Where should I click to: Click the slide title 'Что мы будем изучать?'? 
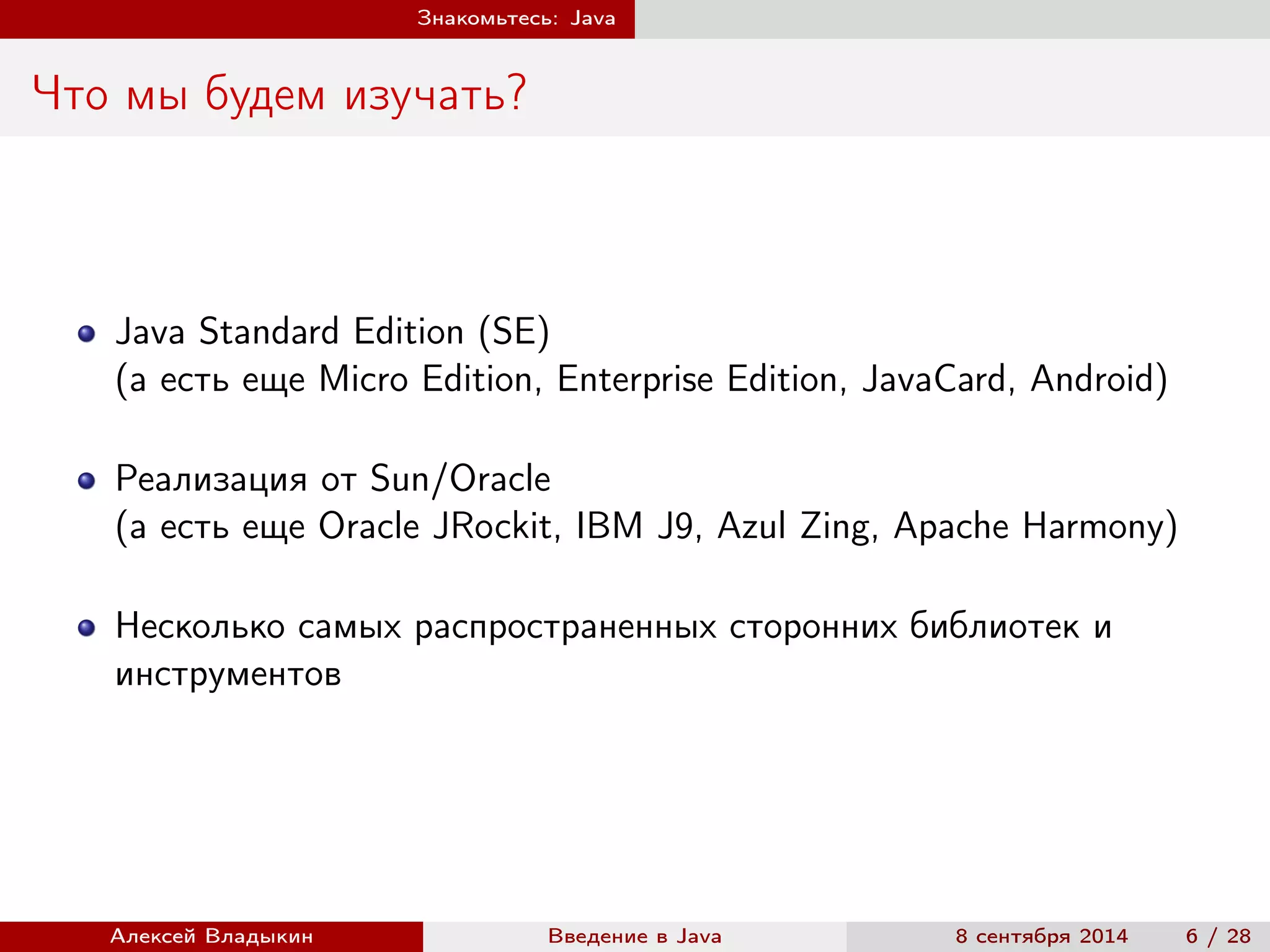tap(279, 94)
